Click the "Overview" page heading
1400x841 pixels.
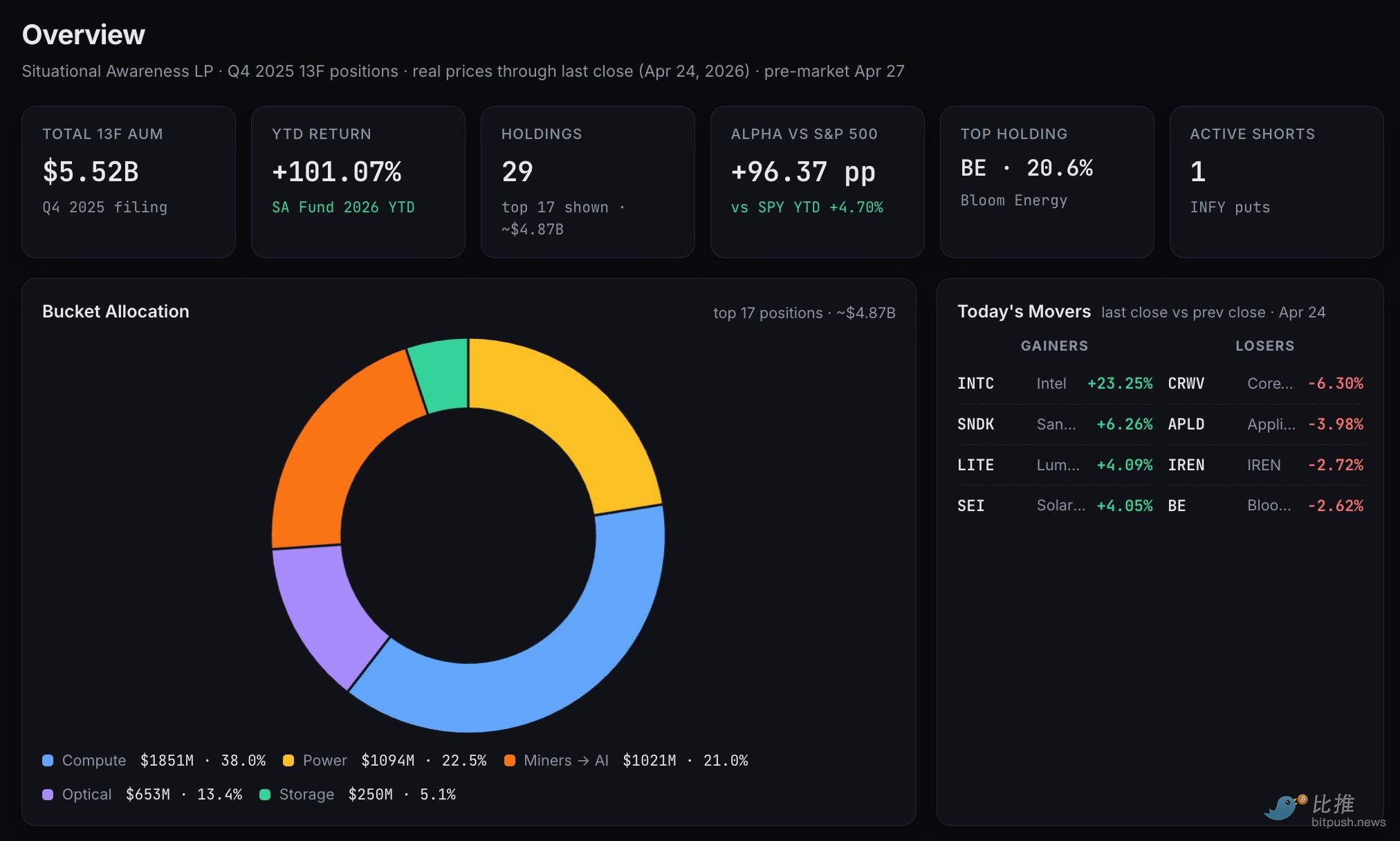tap(84, 35)
